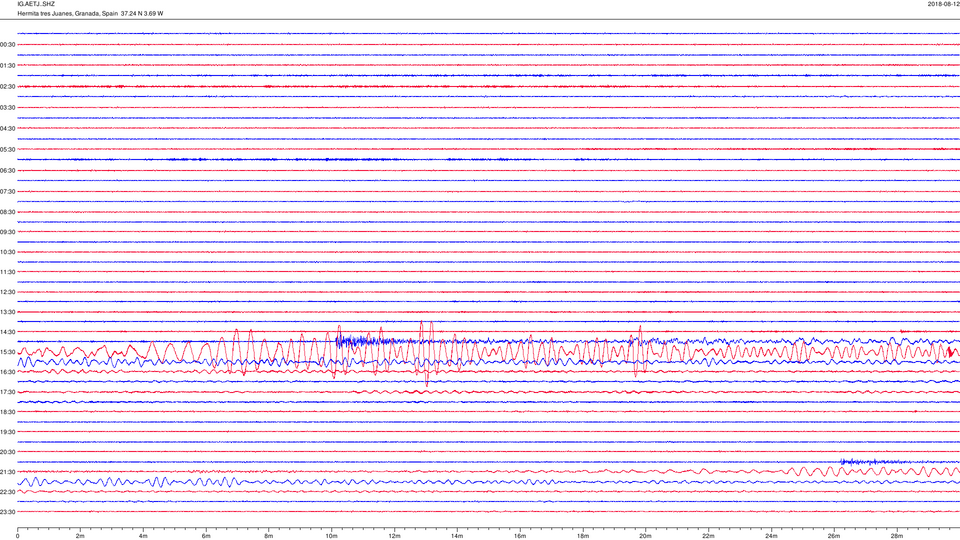This screenshot has width=960, height=540.
Task: Click the 22m tick on the time axis
Action: [708, 536]
